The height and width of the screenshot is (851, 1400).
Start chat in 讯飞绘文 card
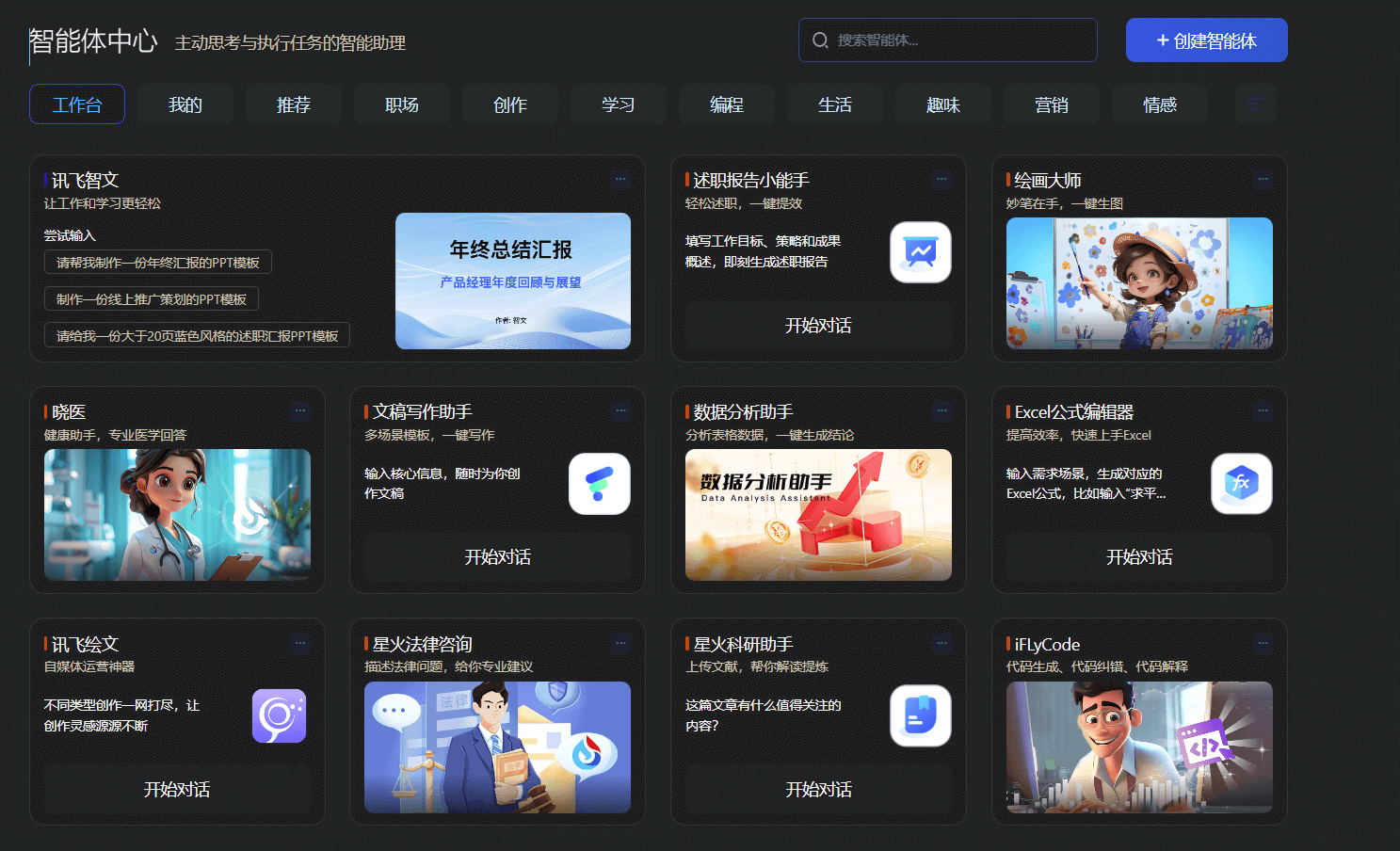coord(177,790)
